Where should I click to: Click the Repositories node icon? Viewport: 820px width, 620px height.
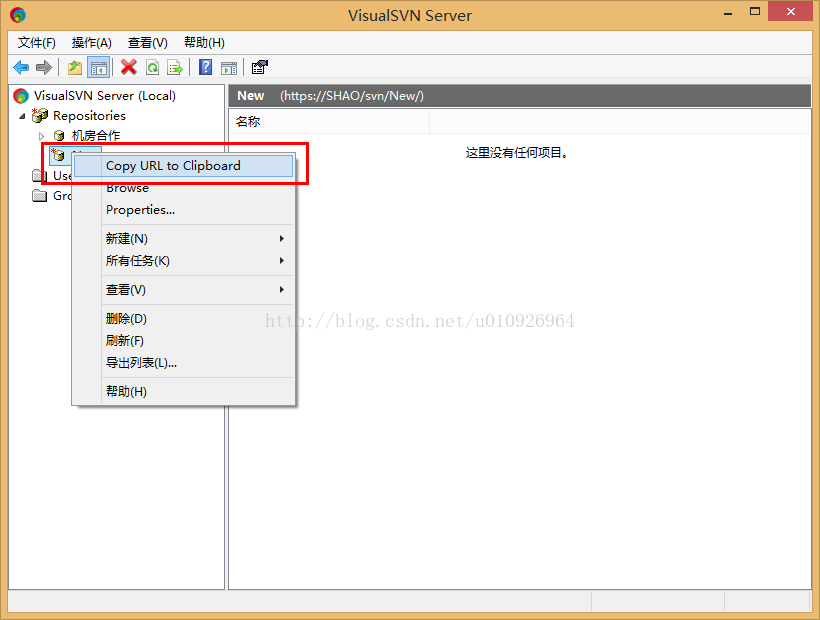click(40, 115)
